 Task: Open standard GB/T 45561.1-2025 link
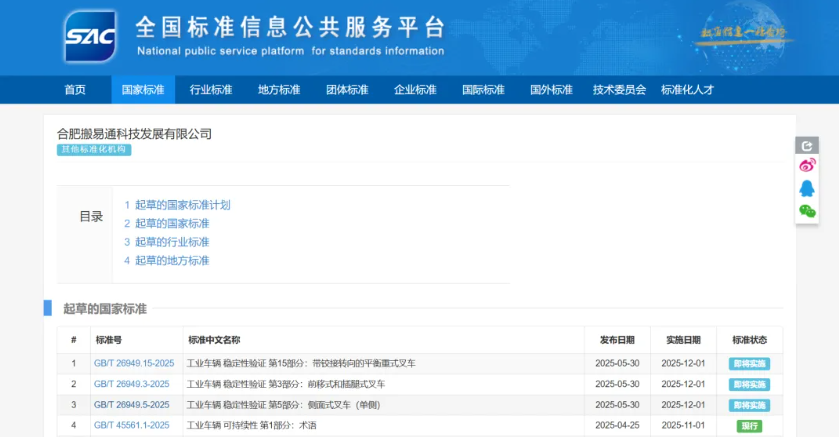(132, 425)
